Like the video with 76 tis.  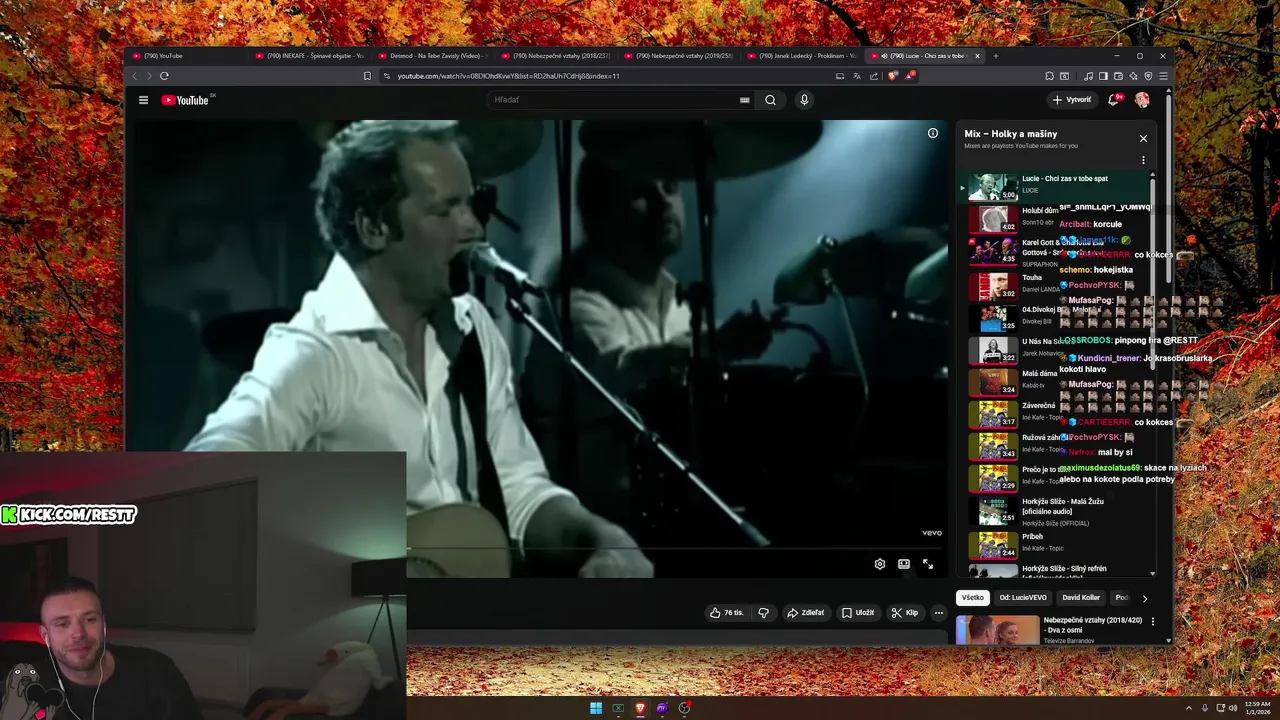coord(726,613)
